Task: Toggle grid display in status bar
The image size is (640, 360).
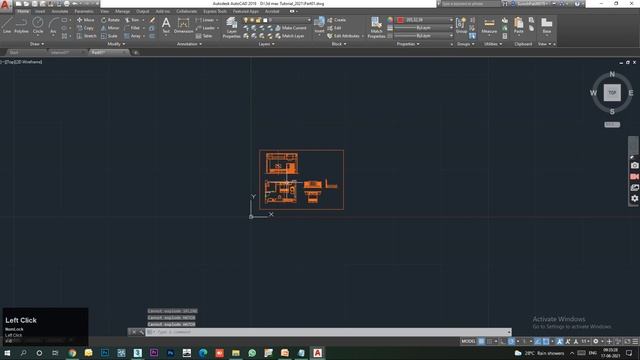Action: click(482, 341)
